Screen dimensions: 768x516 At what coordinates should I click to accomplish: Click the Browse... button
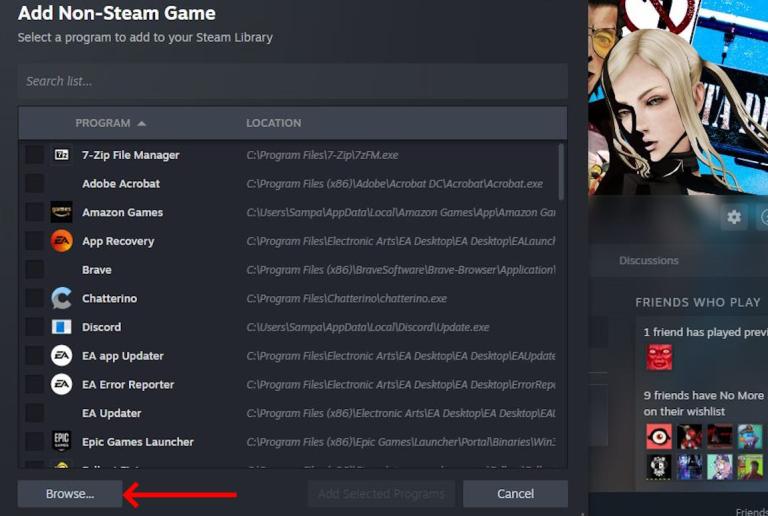(70, 493)
